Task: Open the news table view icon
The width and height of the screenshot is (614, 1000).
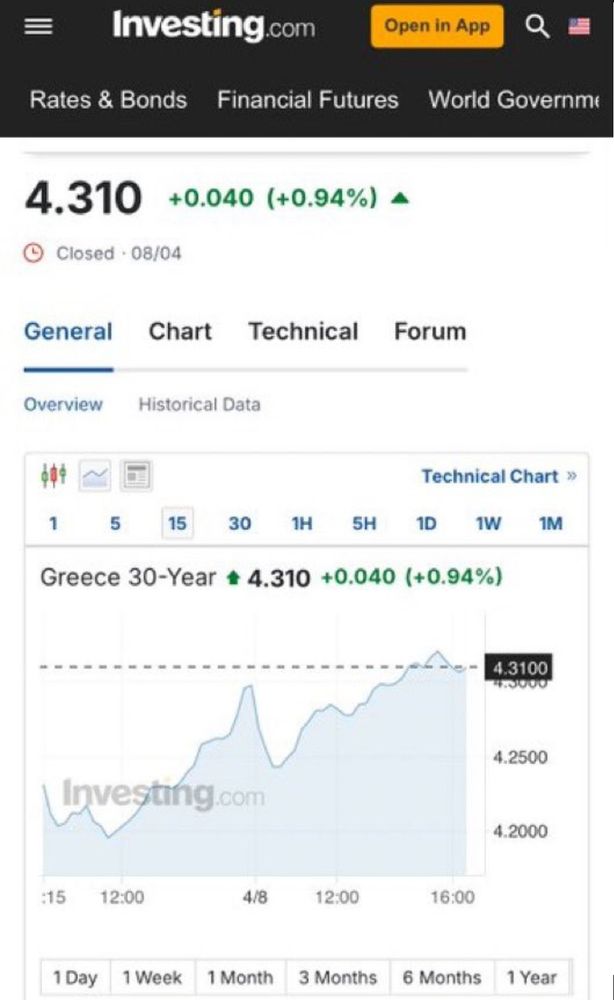Action: click(x=136, y=475)
